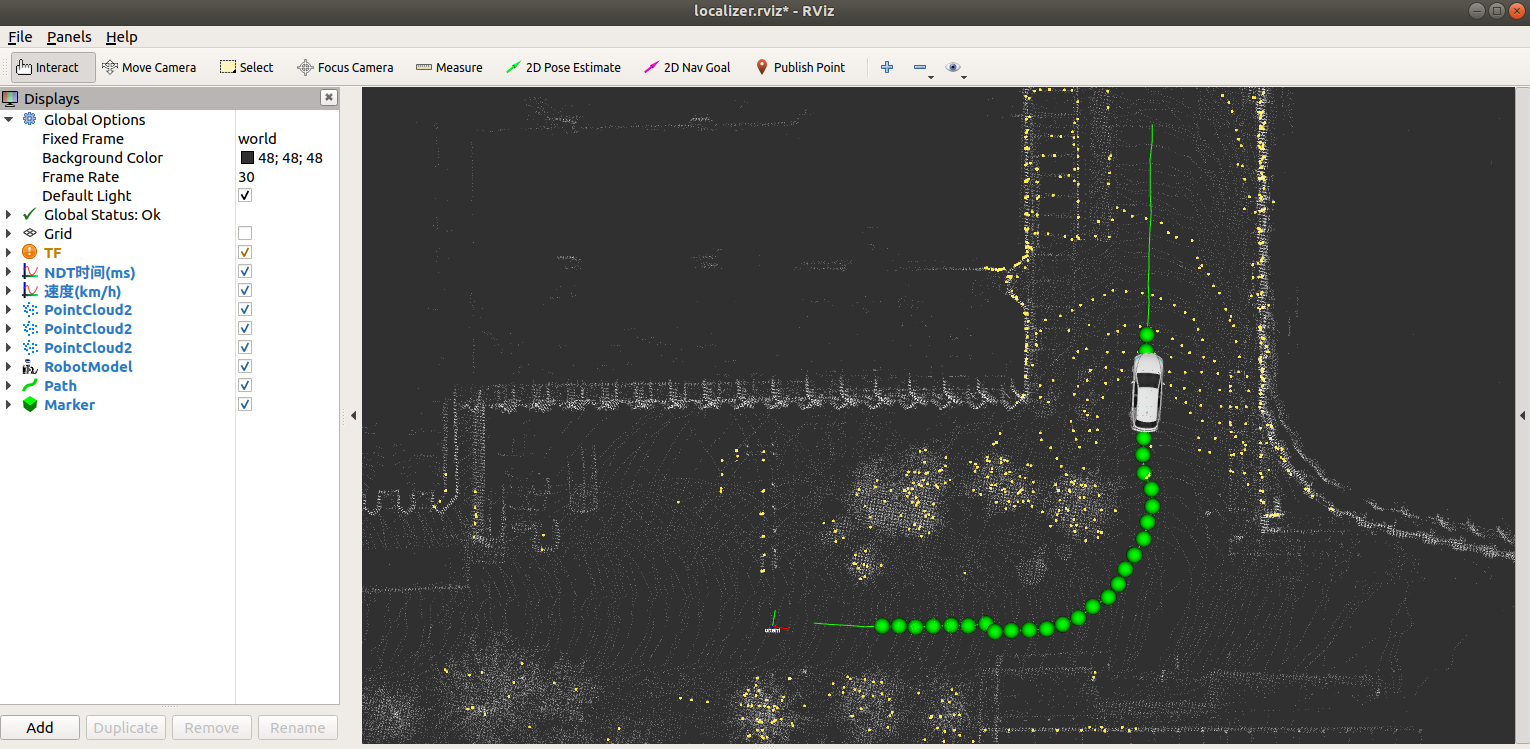
Task: Open the Panels menu
Action: click(69, 37)
